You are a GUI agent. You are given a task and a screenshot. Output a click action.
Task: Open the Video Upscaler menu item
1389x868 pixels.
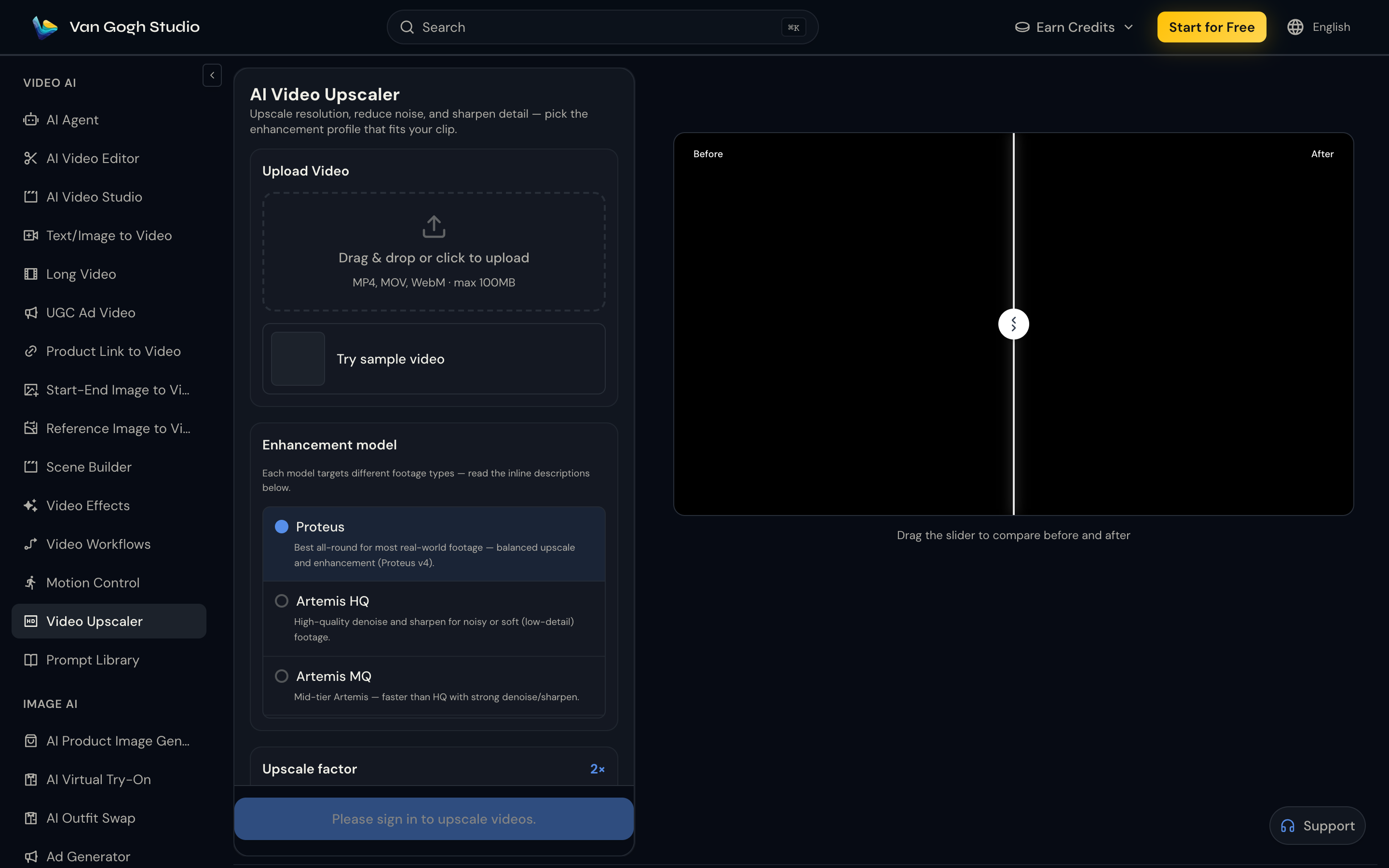(x=109, y=621)
